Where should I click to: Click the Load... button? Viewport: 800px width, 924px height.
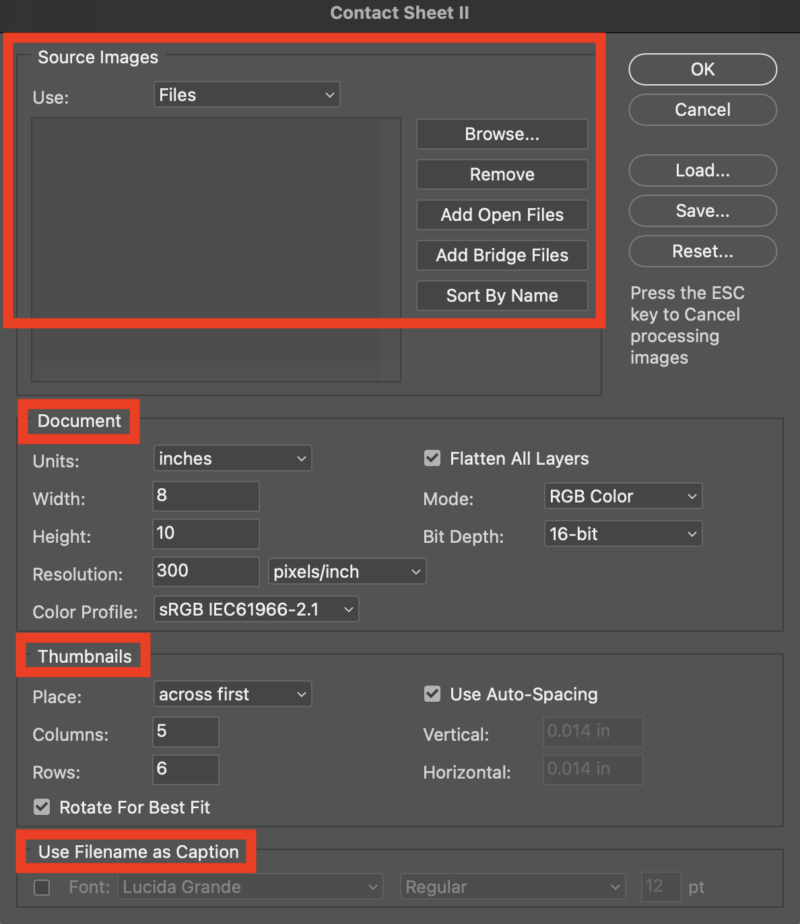[702, 171]
